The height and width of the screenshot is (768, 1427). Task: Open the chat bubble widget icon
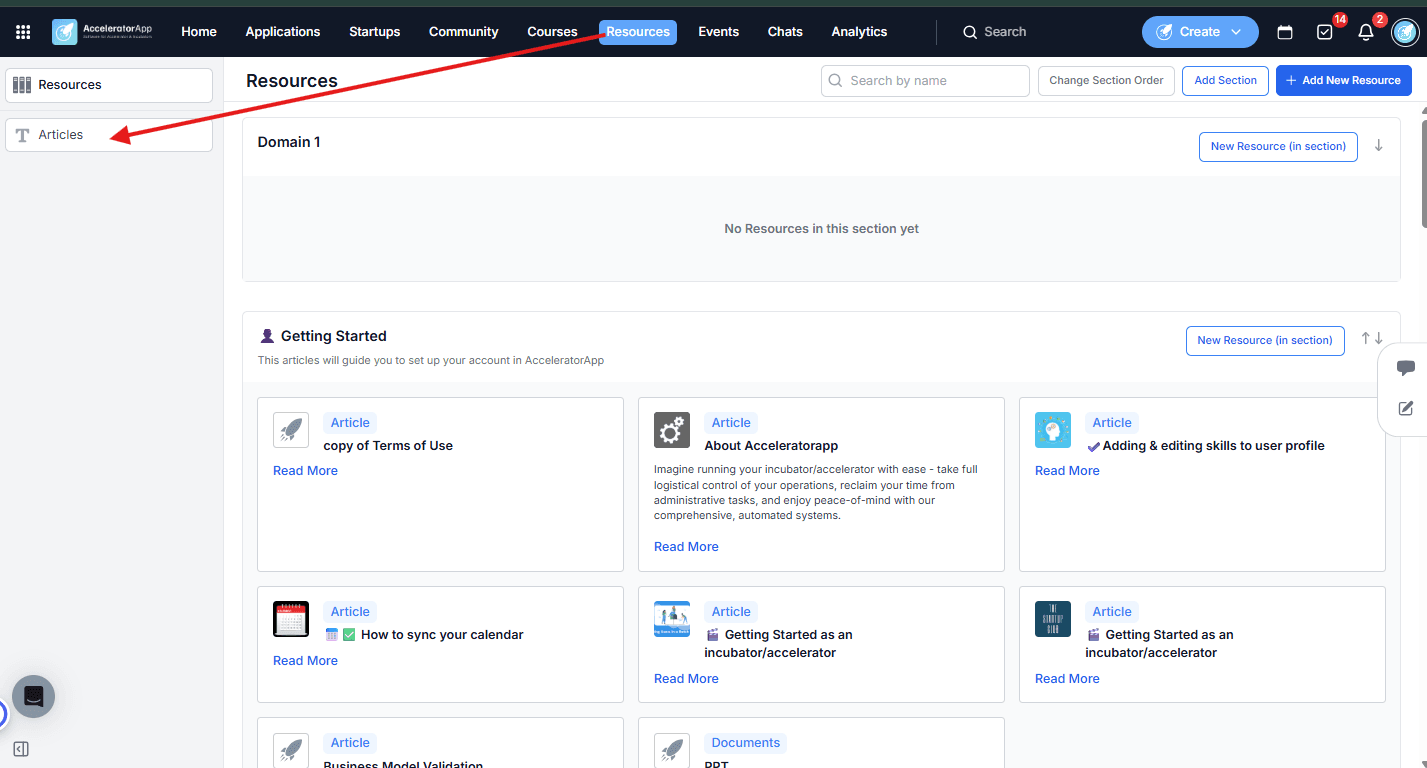point(1406,368)
